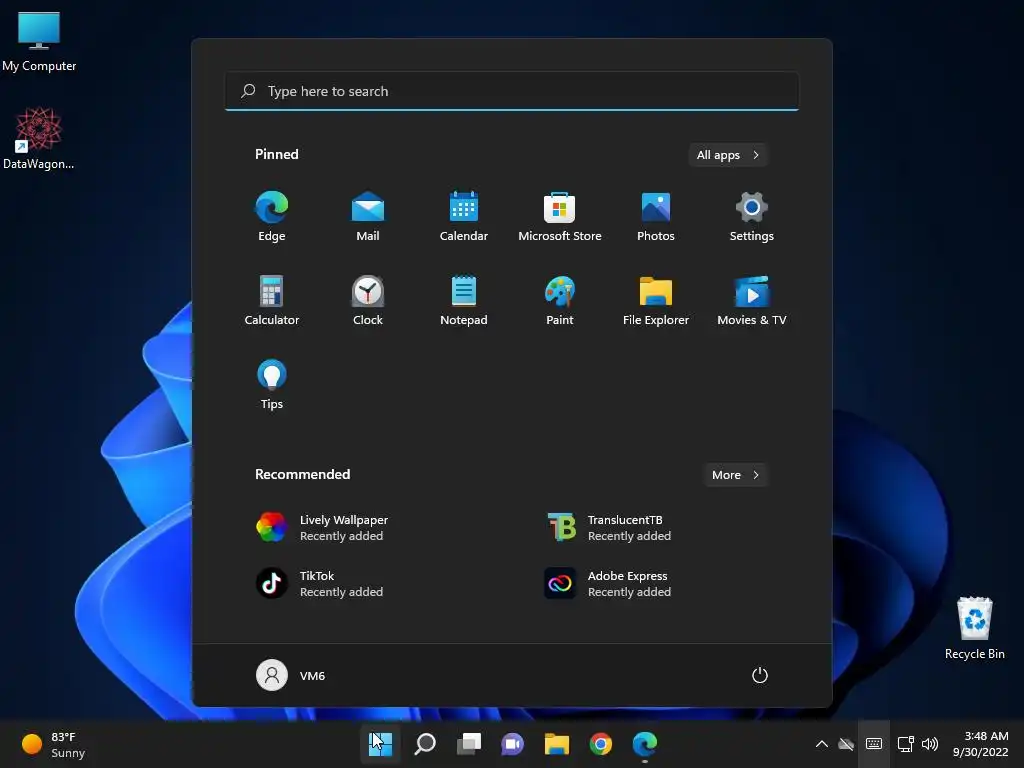Open Chat on the taskbar
Image resolution: width=1024 pixels, height=768 pixels.
[512, 744]
